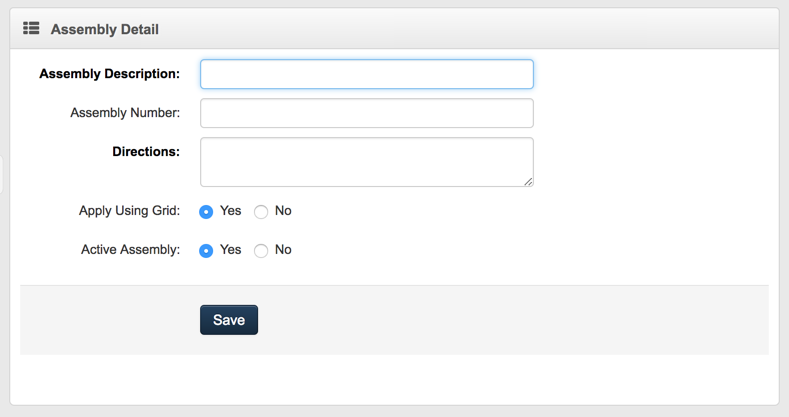Viewport: 789px width, 417px height.
Task: Click the "Yes" text next to Apply Using Grid
Action: [x=230, y=211]
